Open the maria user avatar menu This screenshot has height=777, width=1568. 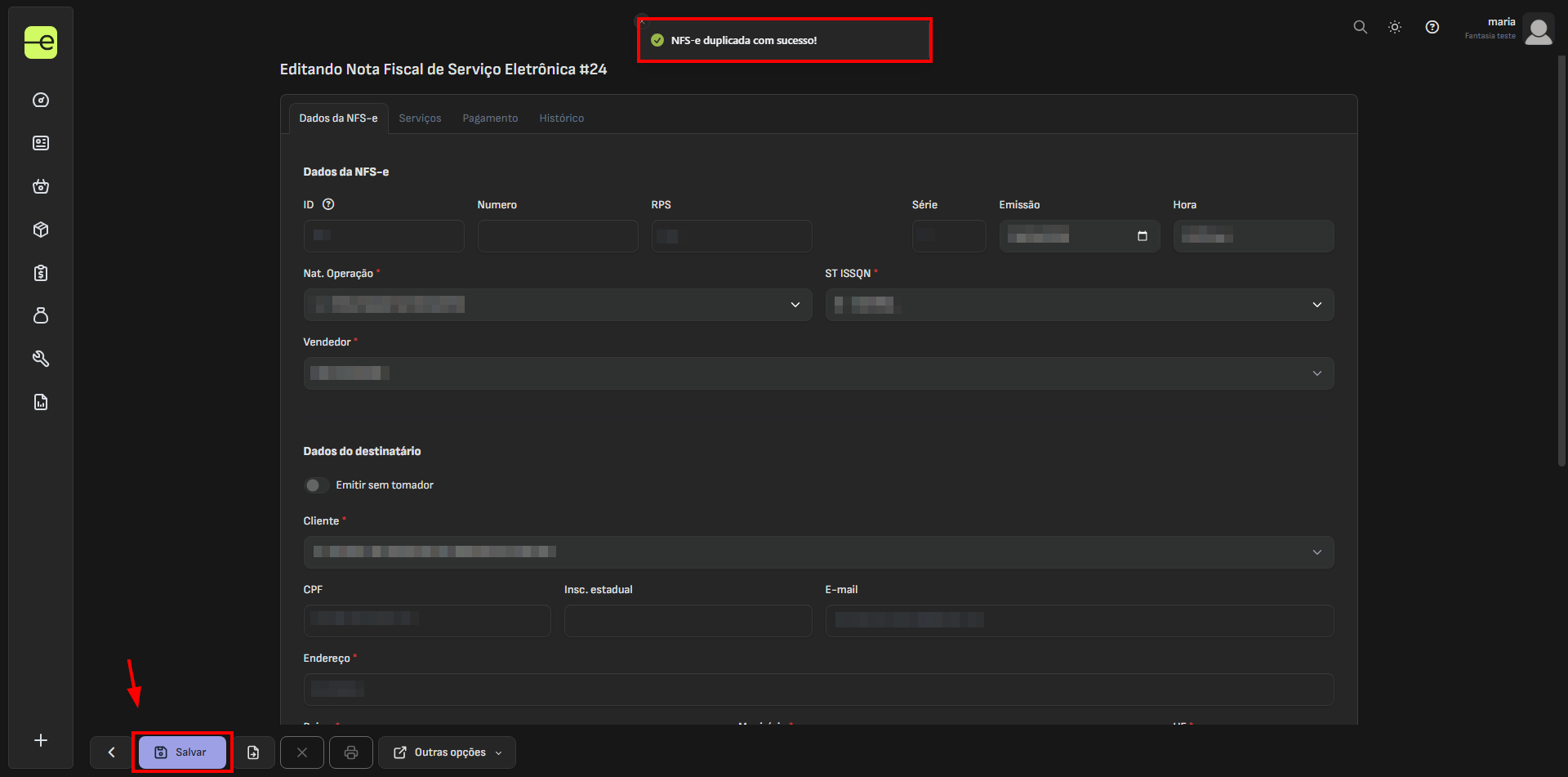pyautogui.click(x=1539, y=29)
